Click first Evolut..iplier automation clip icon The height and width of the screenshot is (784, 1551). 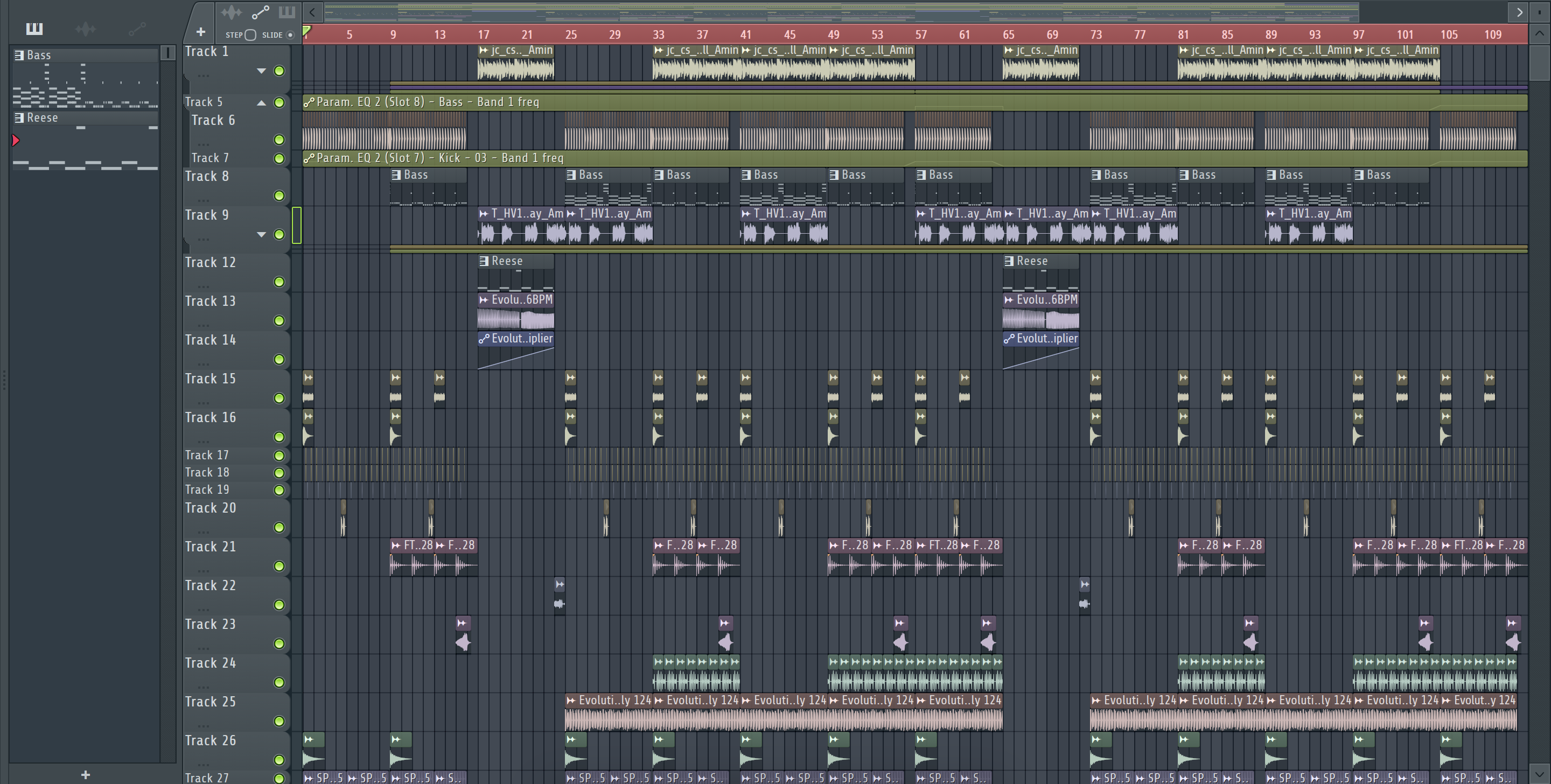[x=484, y=339]
